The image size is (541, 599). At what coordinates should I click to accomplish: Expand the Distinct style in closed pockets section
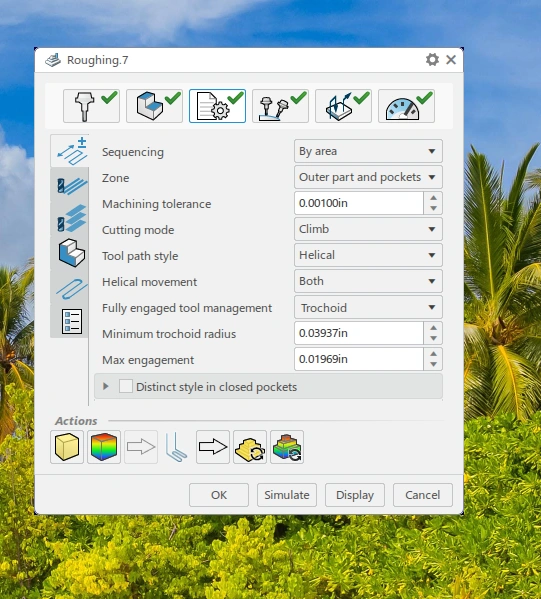pos(106,387)
